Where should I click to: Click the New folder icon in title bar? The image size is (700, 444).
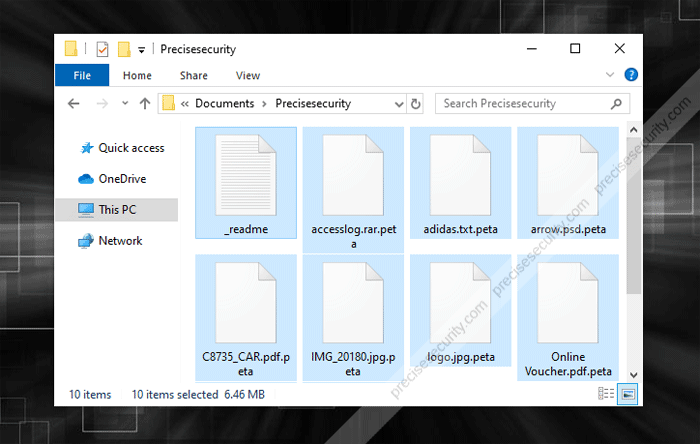tap(124, 49)
